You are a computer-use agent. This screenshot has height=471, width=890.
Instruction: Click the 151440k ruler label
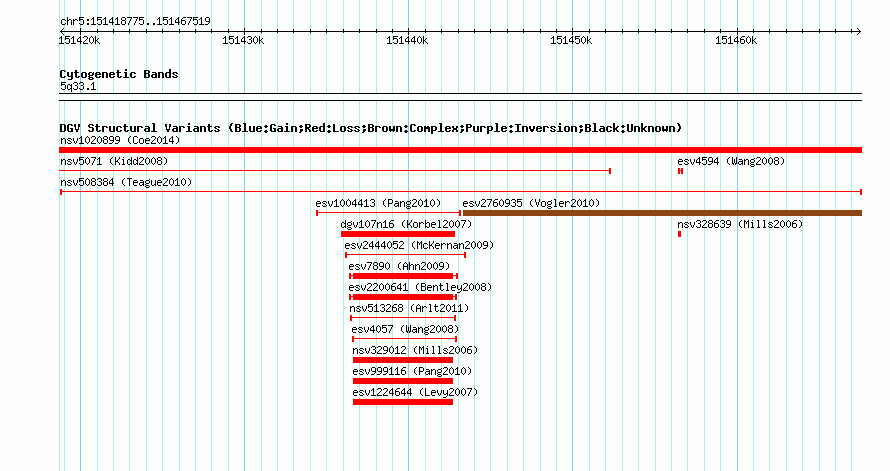(x=407, y=40)
